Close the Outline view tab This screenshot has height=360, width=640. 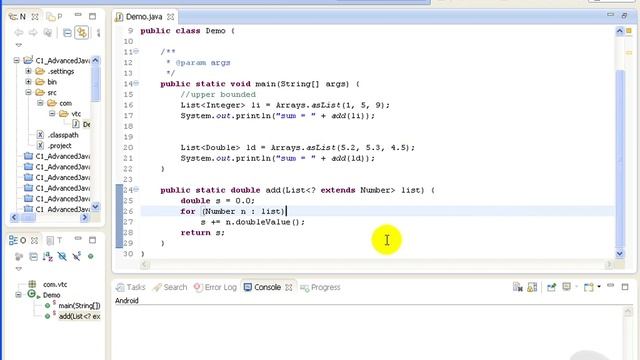pyautogui.click(x=35, y=241)
